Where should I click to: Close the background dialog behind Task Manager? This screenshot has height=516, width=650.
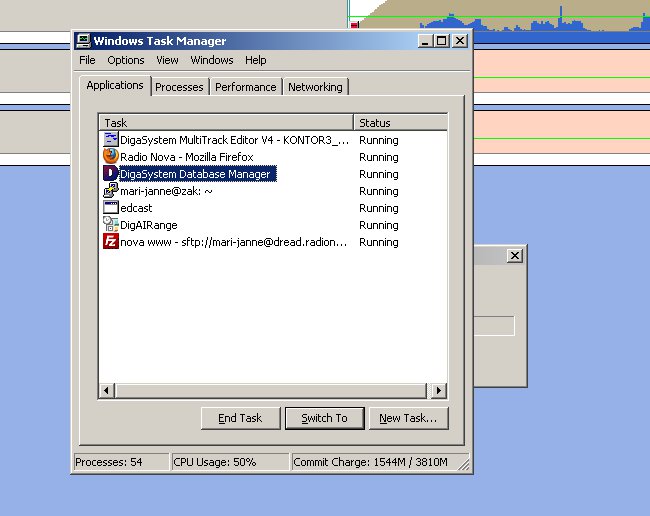click(514, 256)
